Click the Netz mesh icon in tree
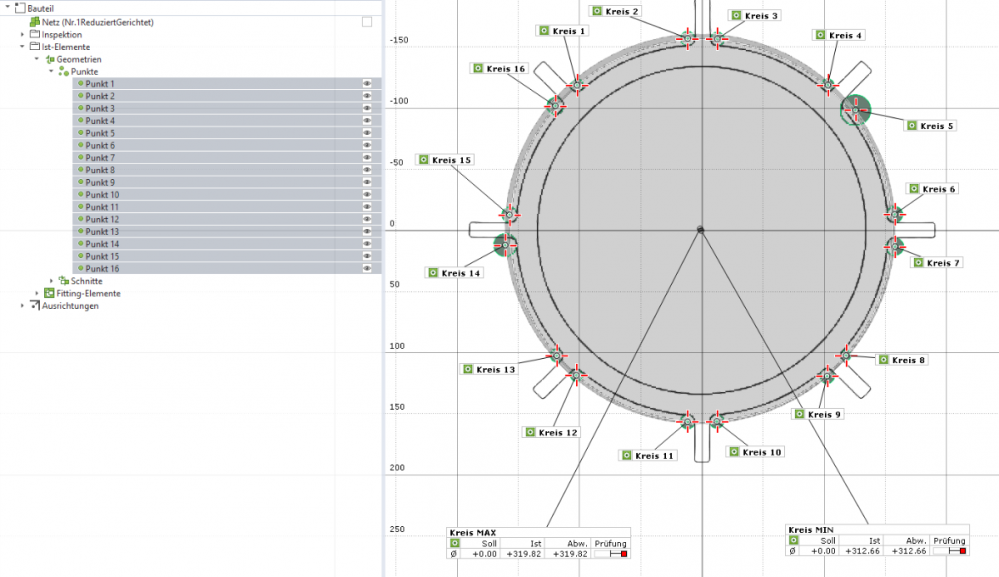This screenshot has height=577, width=999. [35, 21]
